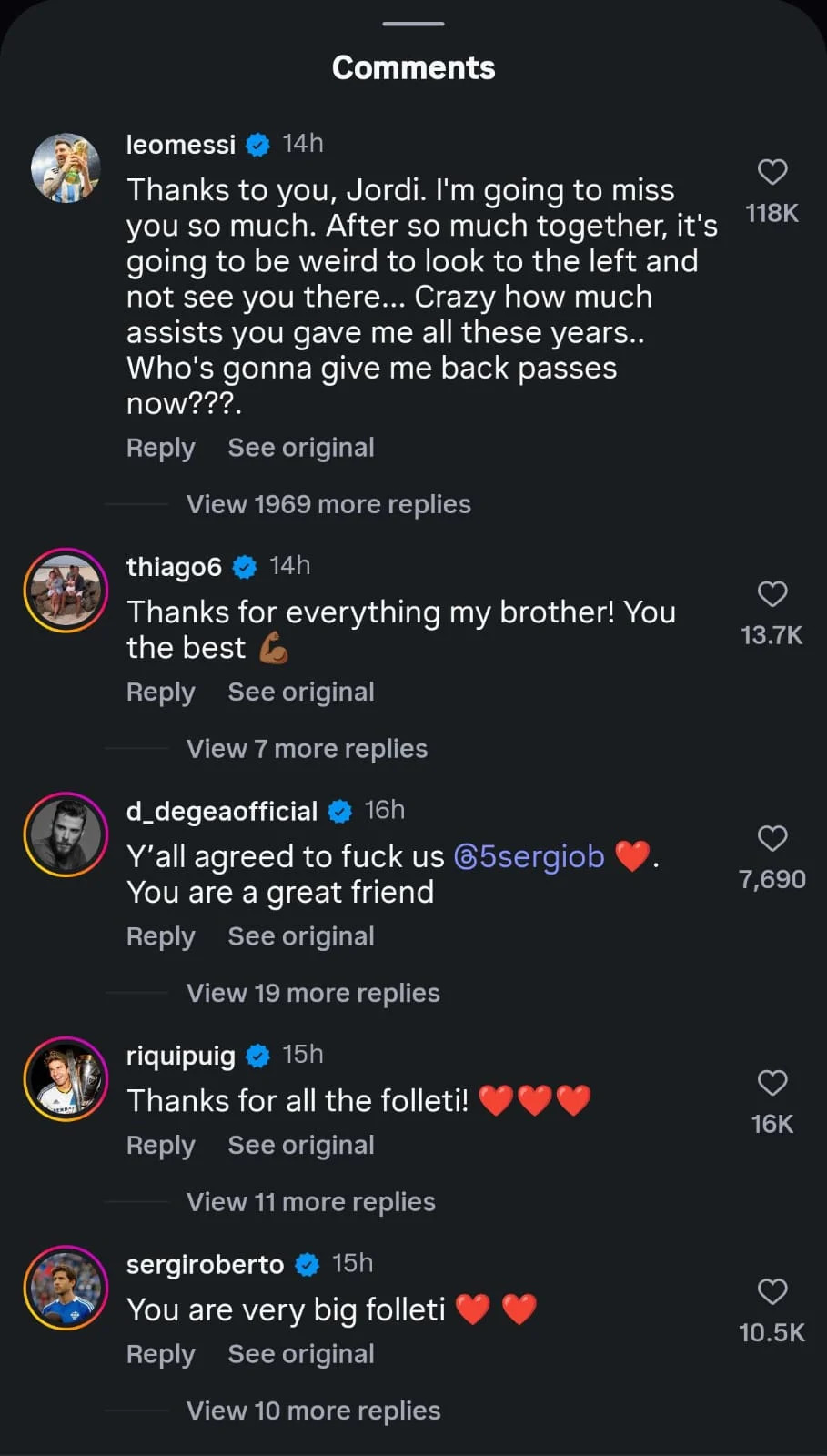Image resolution: width=827 pixels, height=1456 pixels.
Task: Show 11 more replies under riquipuig
Action: tap(310, 1202)
